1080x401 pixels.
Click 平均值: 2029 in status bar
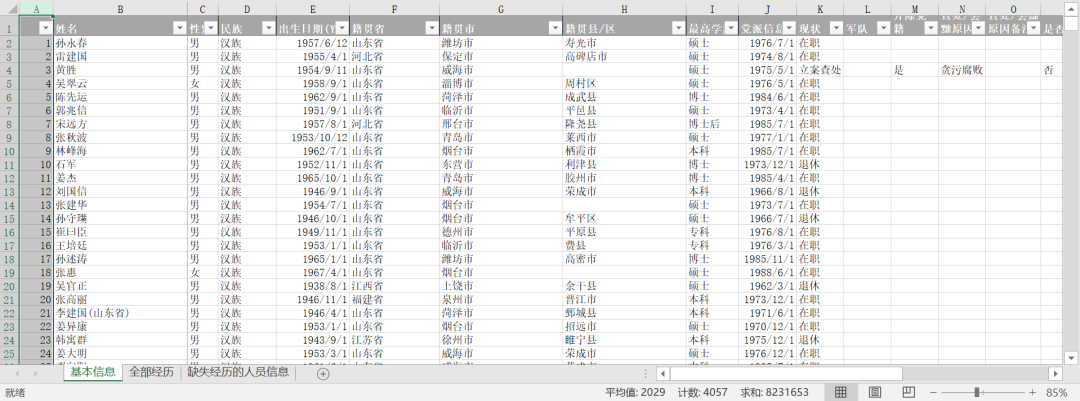(x=636, y=393)
